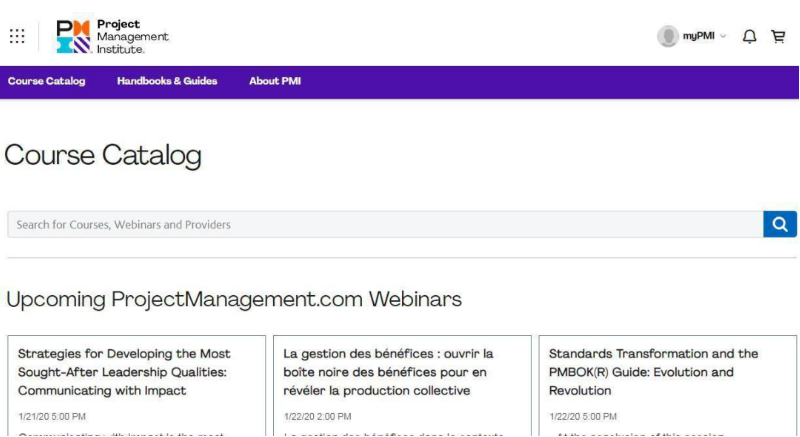Click the 1/21/20 5:00 PM webinar date
The image size is (800, 437).
coord(52,416)
